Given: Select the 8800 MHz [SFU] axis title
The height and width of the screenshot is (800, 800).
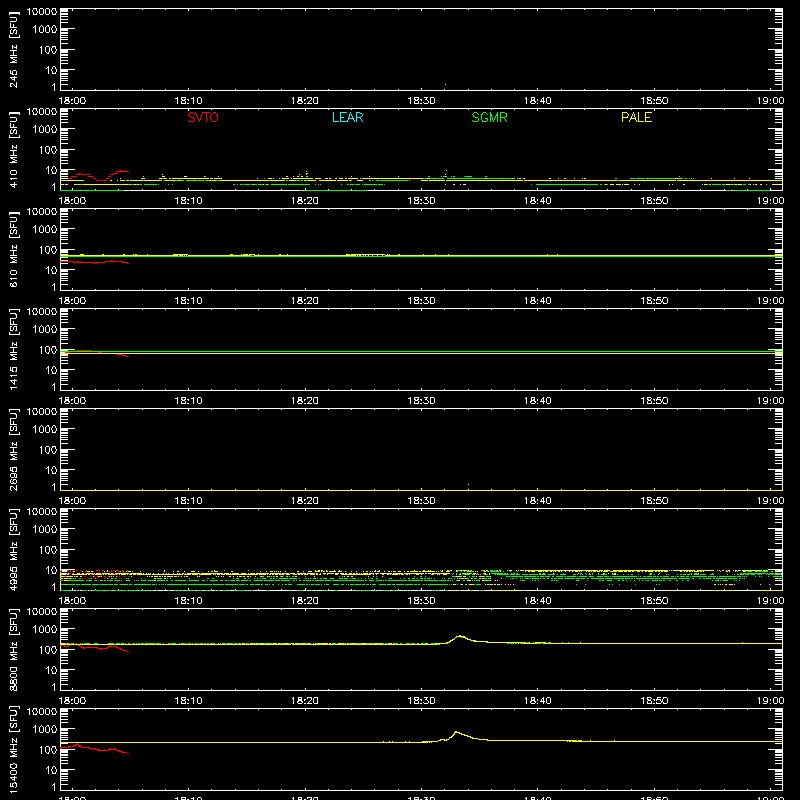Looking at the screenshot, I should click(x=13, y=649).
